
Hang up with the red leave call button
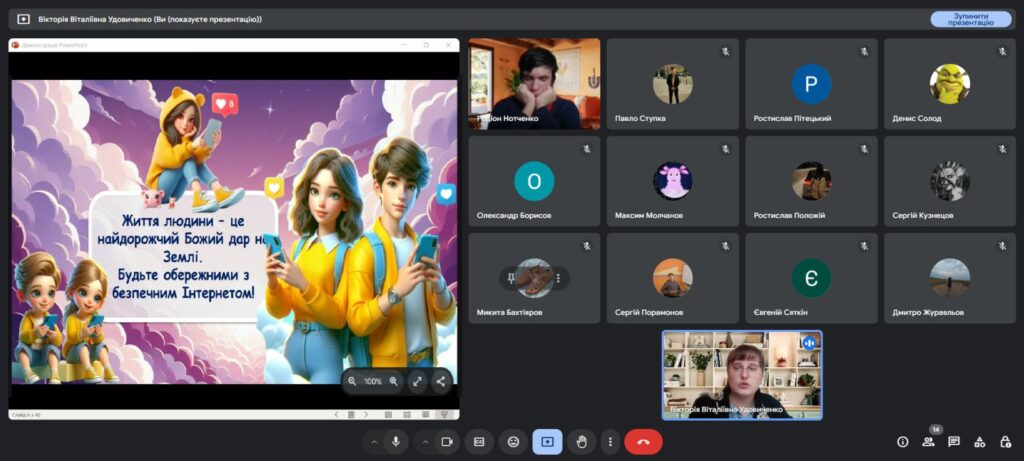[643, 441]
